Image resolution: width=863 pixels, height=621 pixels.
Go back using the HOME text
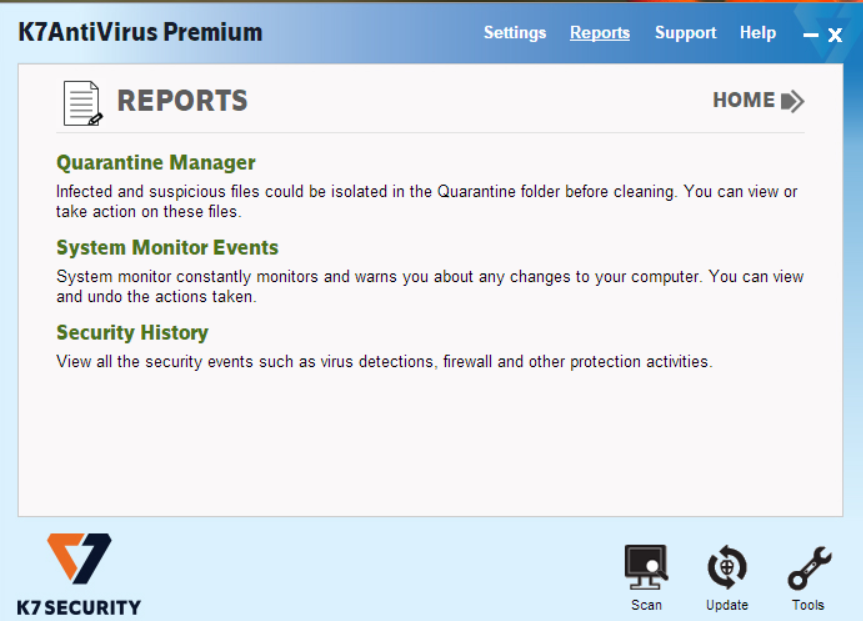tap(743, 100)
